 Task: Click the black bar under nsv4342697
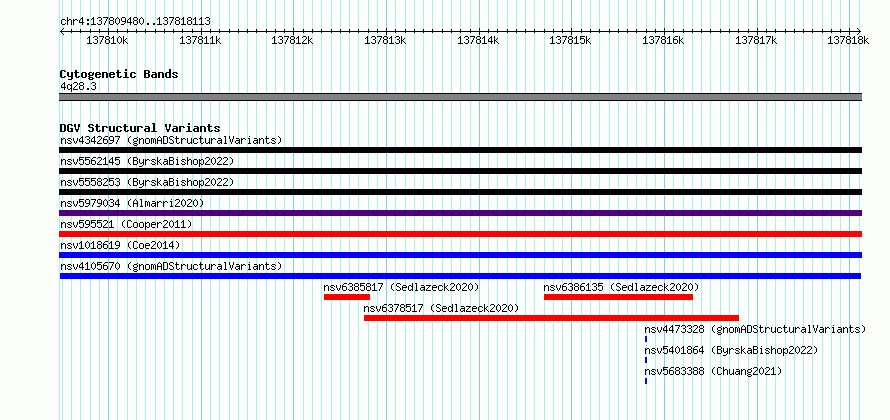pyautogui.click(x=460, y=150)
